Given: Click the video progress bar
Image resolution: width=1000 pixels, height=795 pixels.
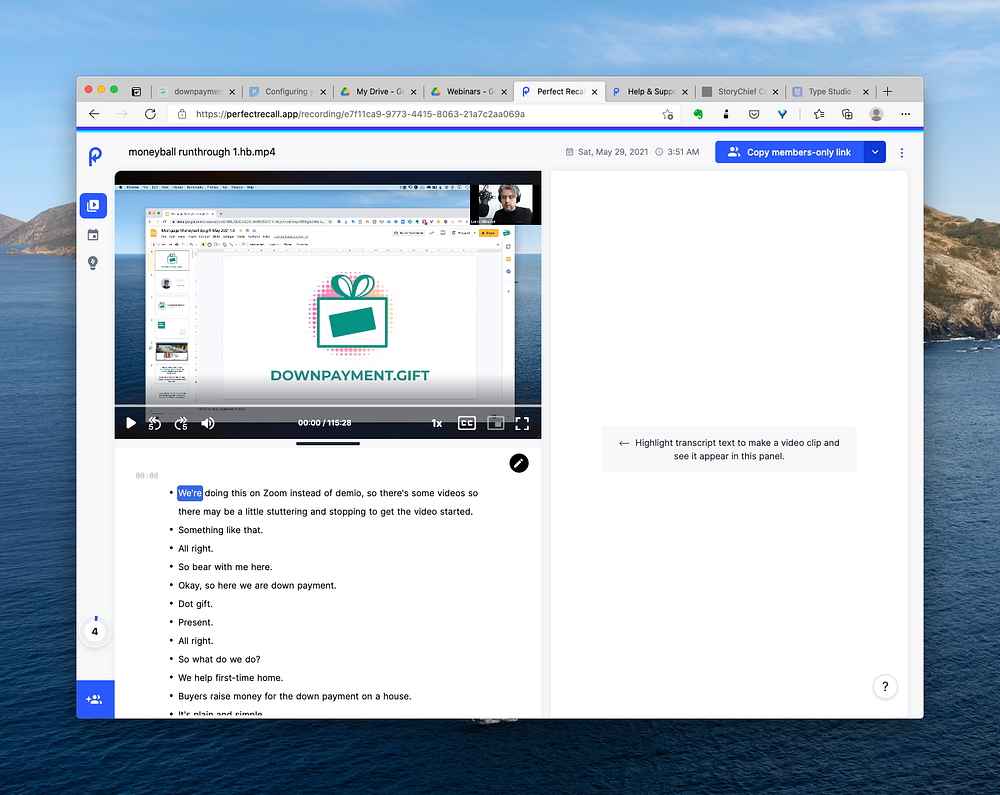Looking at the screenshot, I should tap(328, 406).
